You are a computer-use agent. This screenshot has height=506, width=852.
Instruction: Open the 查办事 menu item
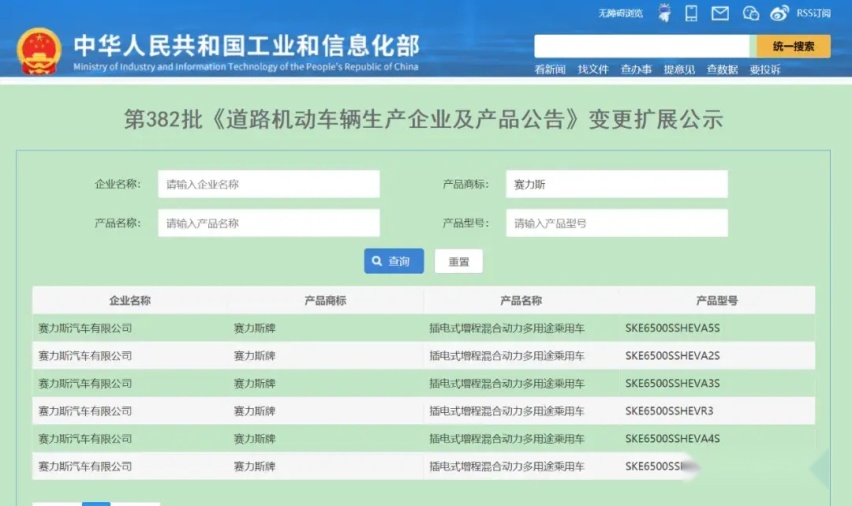[636, 69]
